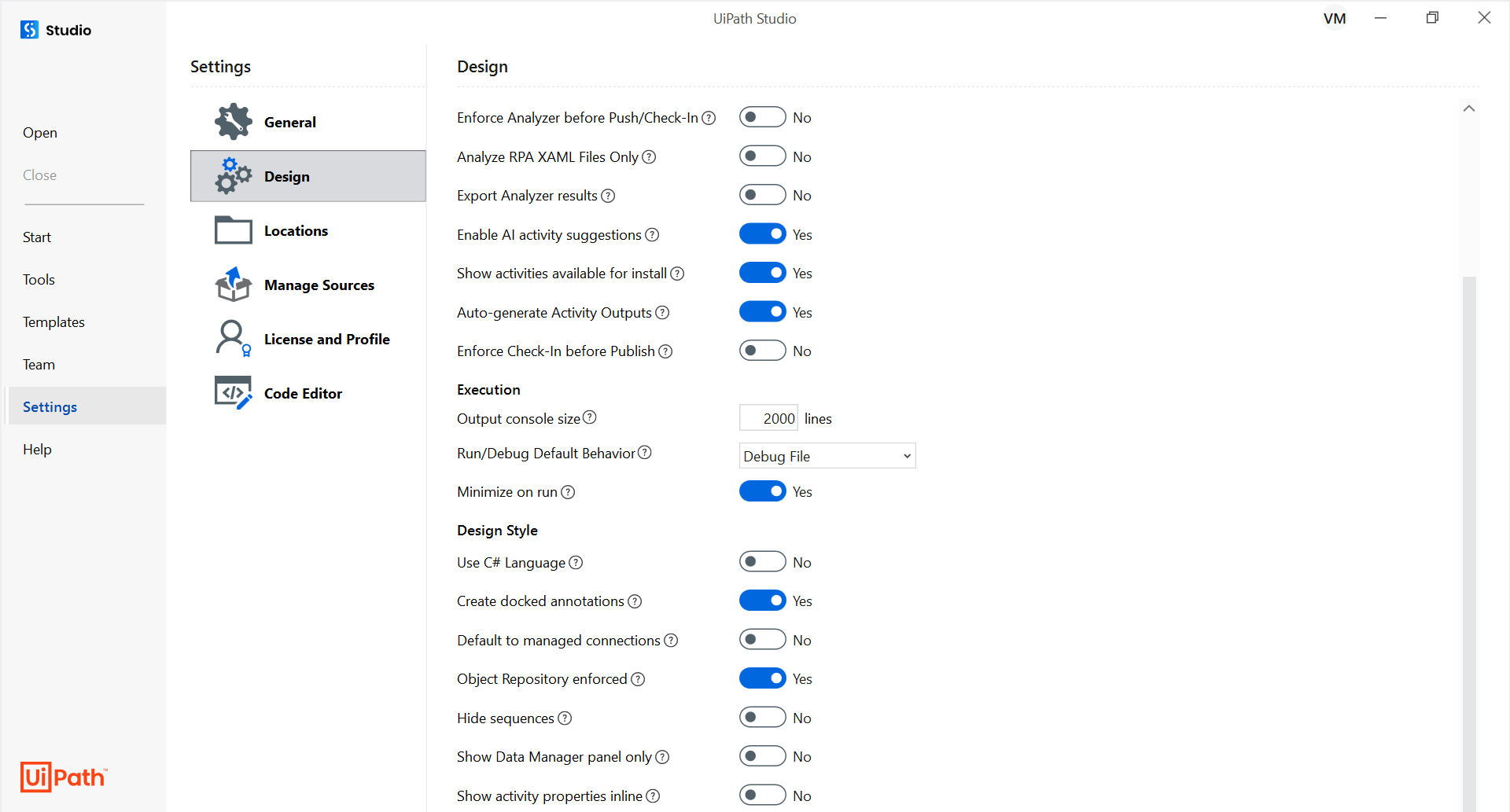Open the Code Editor icon
Viewport: 1510px width, 812px height.
point(234,393)
